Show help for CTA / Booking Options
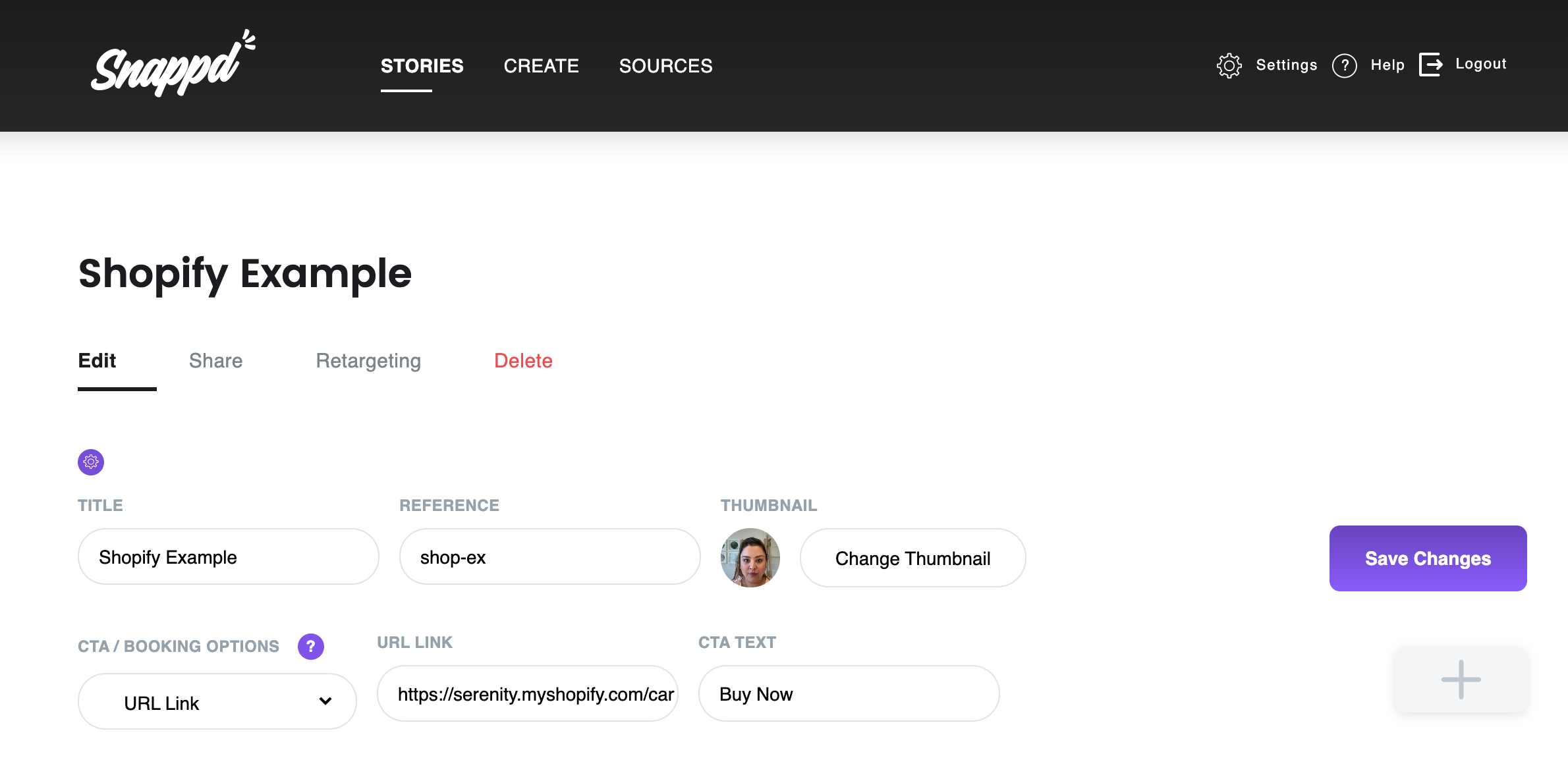 (310, 646)
